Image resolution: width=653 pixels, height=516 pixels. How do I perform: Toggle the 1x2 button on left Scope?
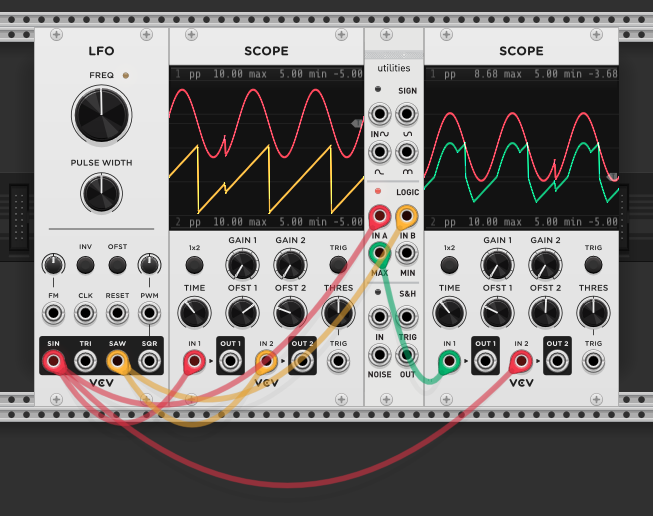pyautogui.click(x=194, y=265)
